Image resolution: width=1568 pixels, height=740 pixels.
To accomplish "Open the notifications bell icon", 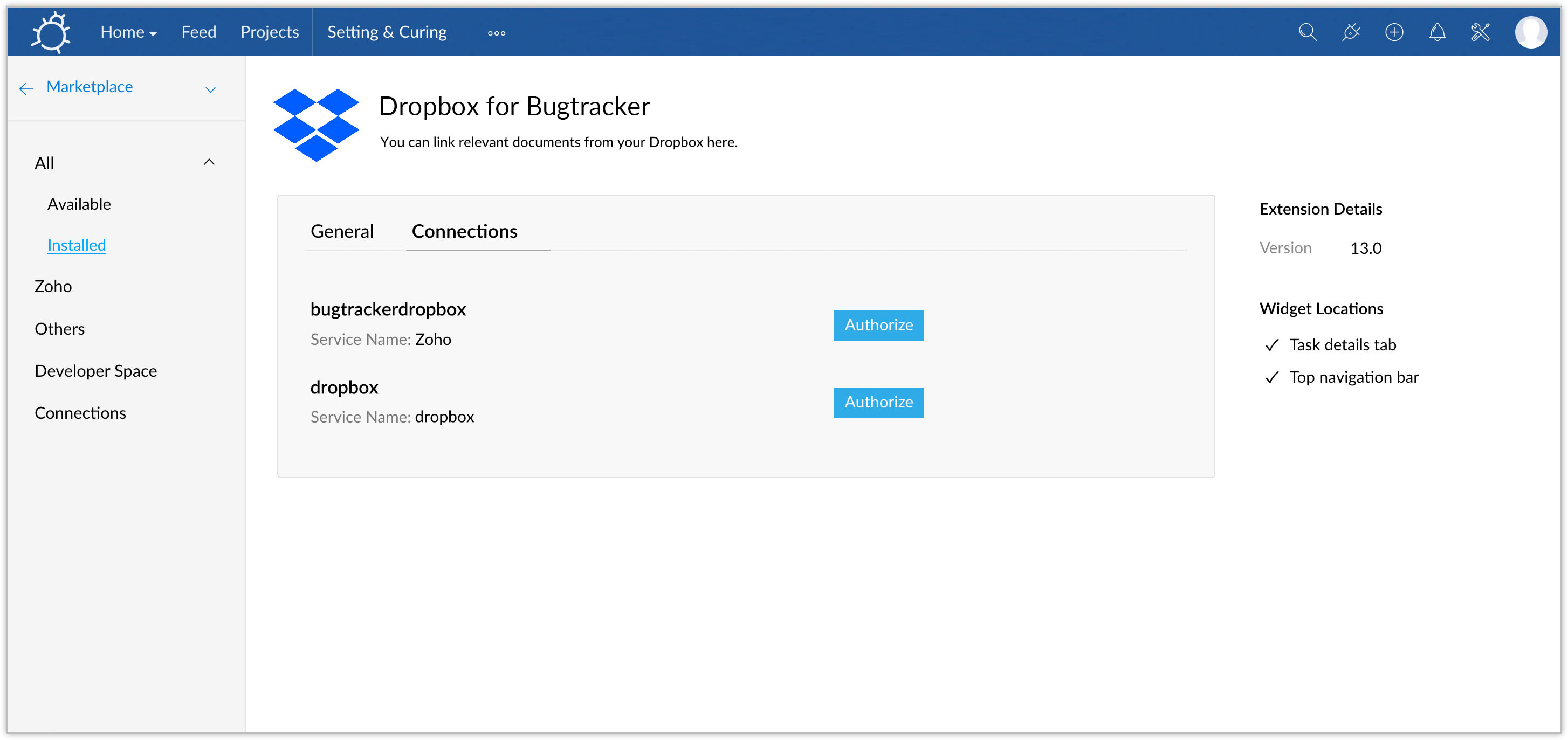I will point(1437,32).
